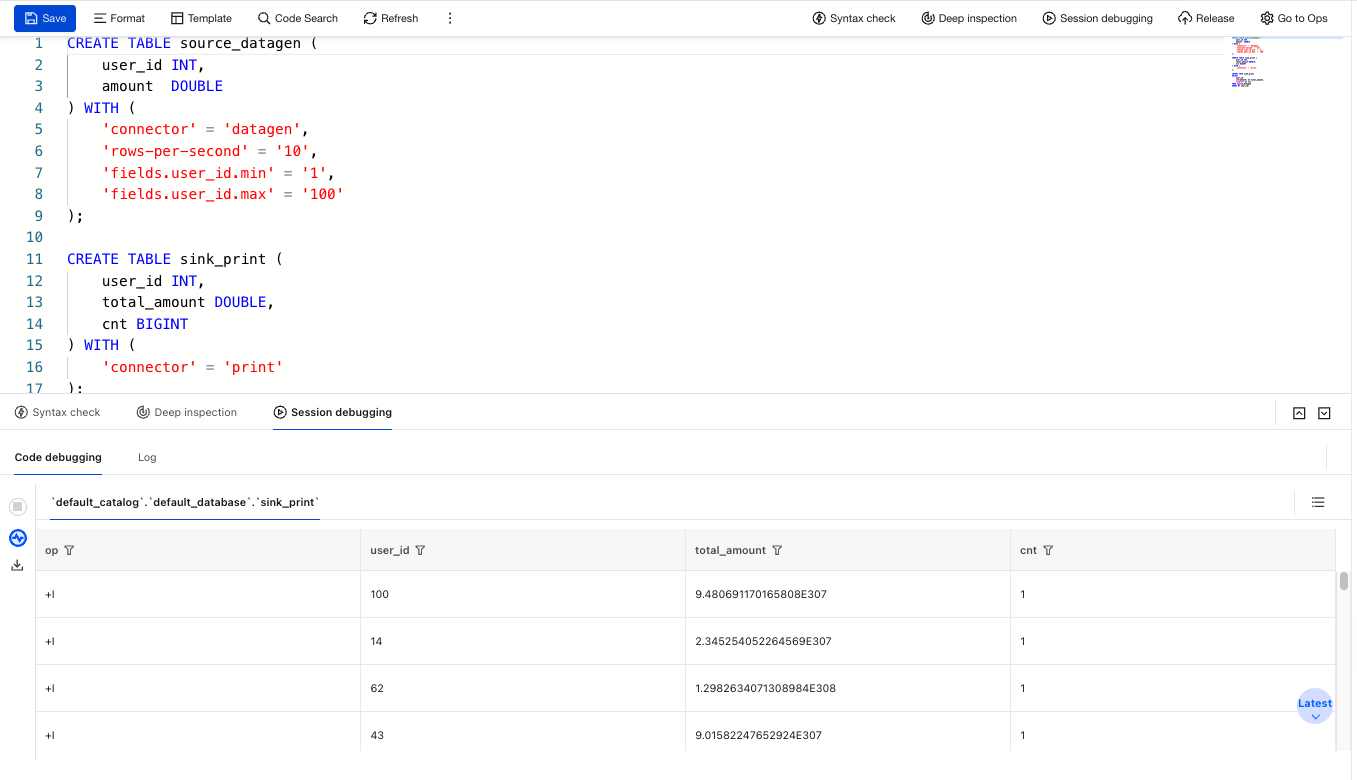
Task: Click the 'rows-per-second' code line
Action: click(x=209, y=151)
